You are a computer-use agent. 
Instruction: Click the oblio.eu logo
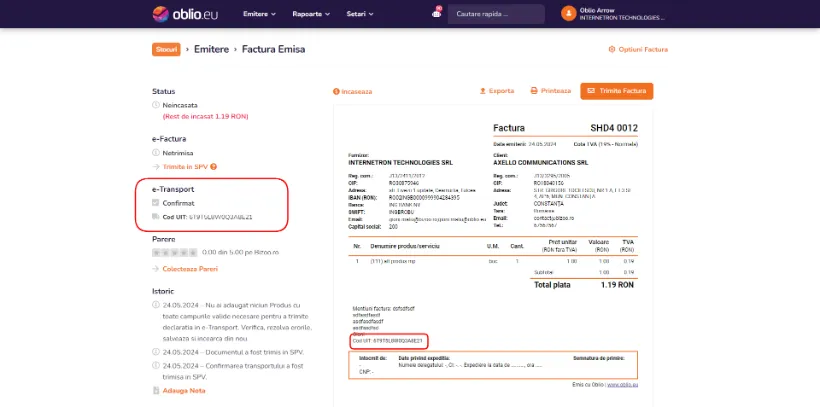pyautogui.click(x=185, y=14)
